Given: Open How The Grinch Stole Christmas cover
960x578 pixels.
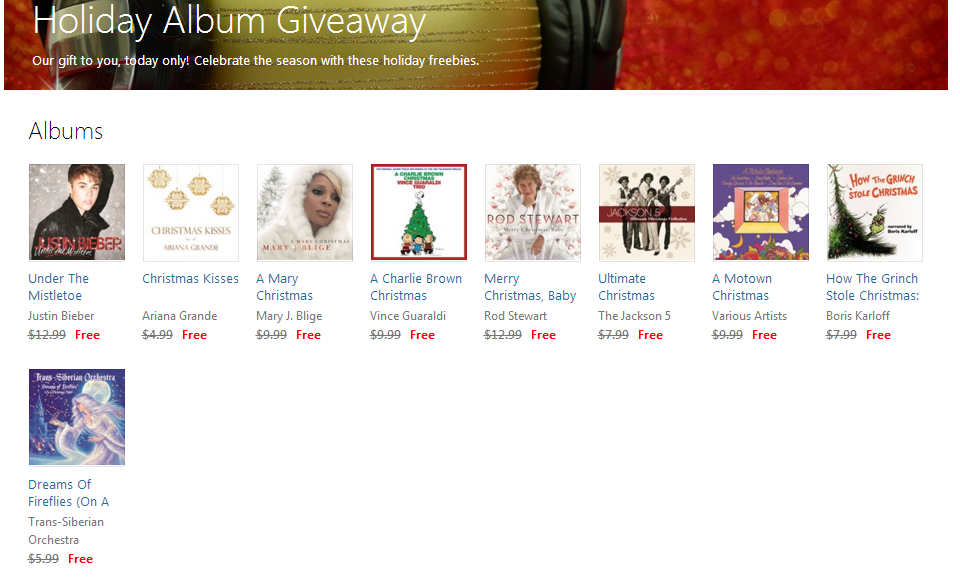Looking at the screenshot, I should tap(874, 212).
